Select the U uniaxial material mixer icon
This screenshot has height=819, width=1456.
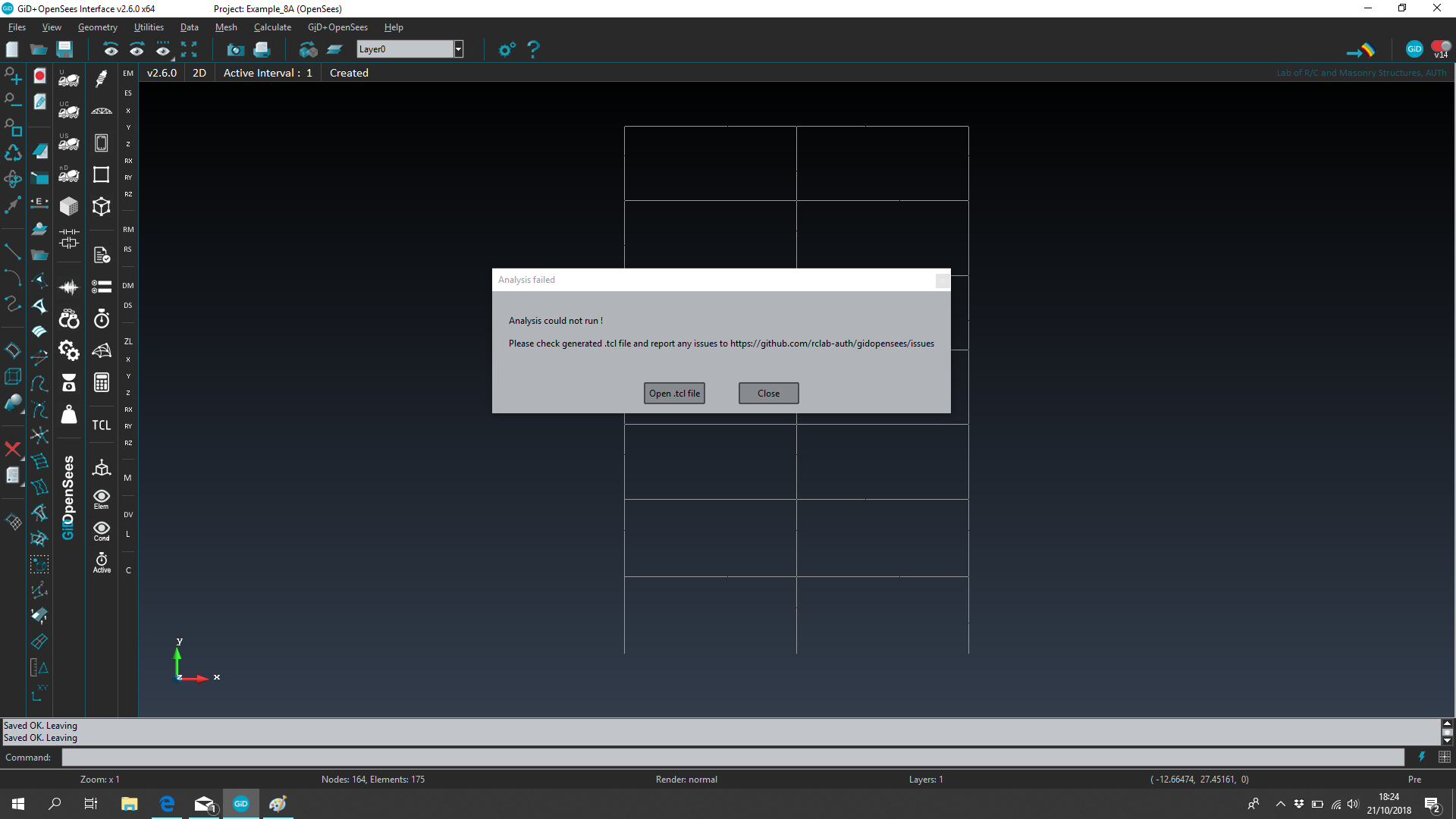68,79
